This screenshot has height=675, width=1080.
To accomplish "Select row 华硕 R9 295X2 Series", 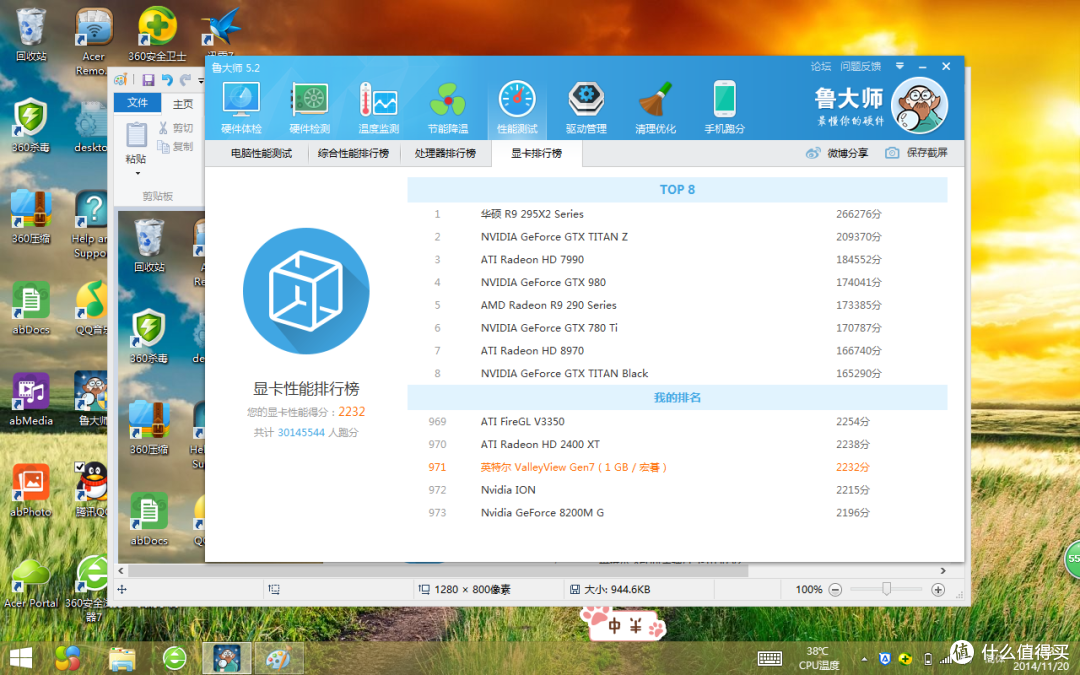I will point(677,214).
